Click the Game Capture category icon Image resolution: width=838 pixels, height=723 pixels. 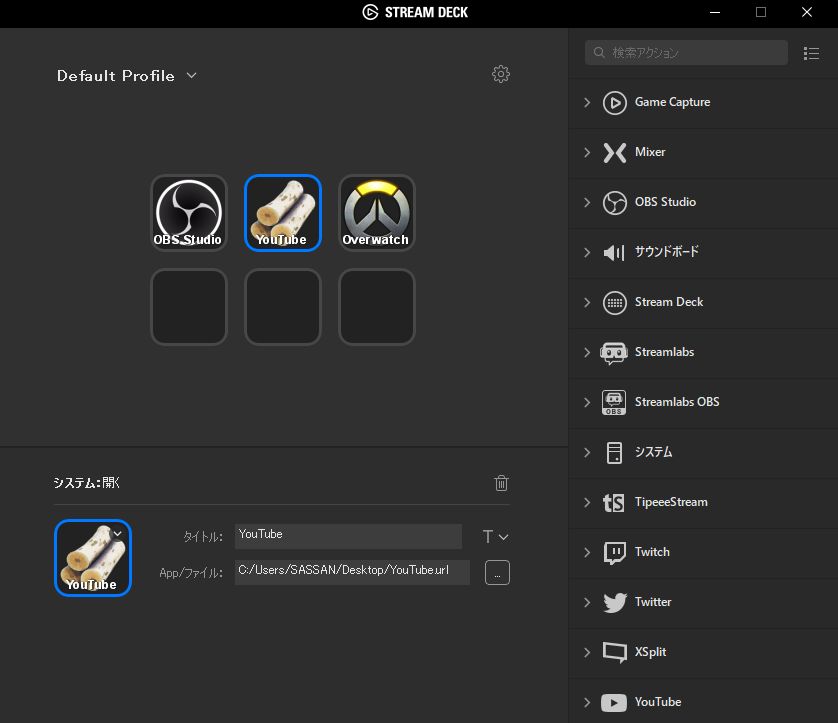[615, 103]
